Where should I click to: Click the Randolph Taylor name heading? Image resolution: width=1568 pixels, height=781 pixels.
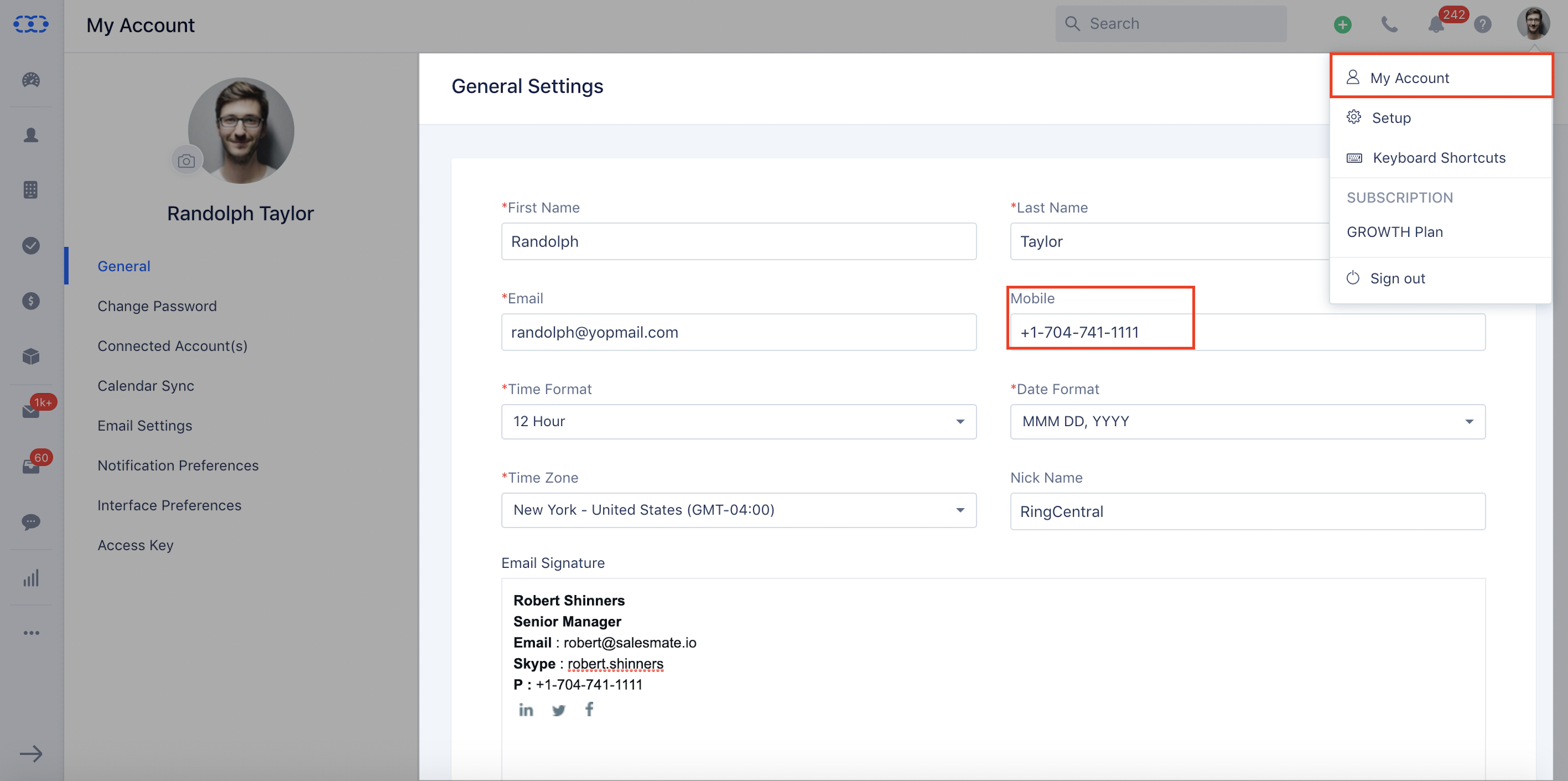(240, 214)
